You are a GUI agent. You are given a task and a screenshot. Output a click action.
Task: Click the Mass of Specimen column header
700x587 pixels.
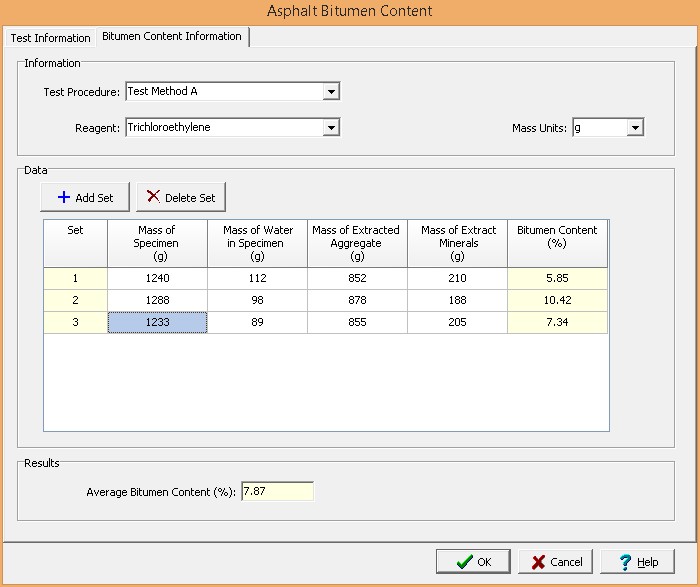pyautogui.click(x=157, y=243)
